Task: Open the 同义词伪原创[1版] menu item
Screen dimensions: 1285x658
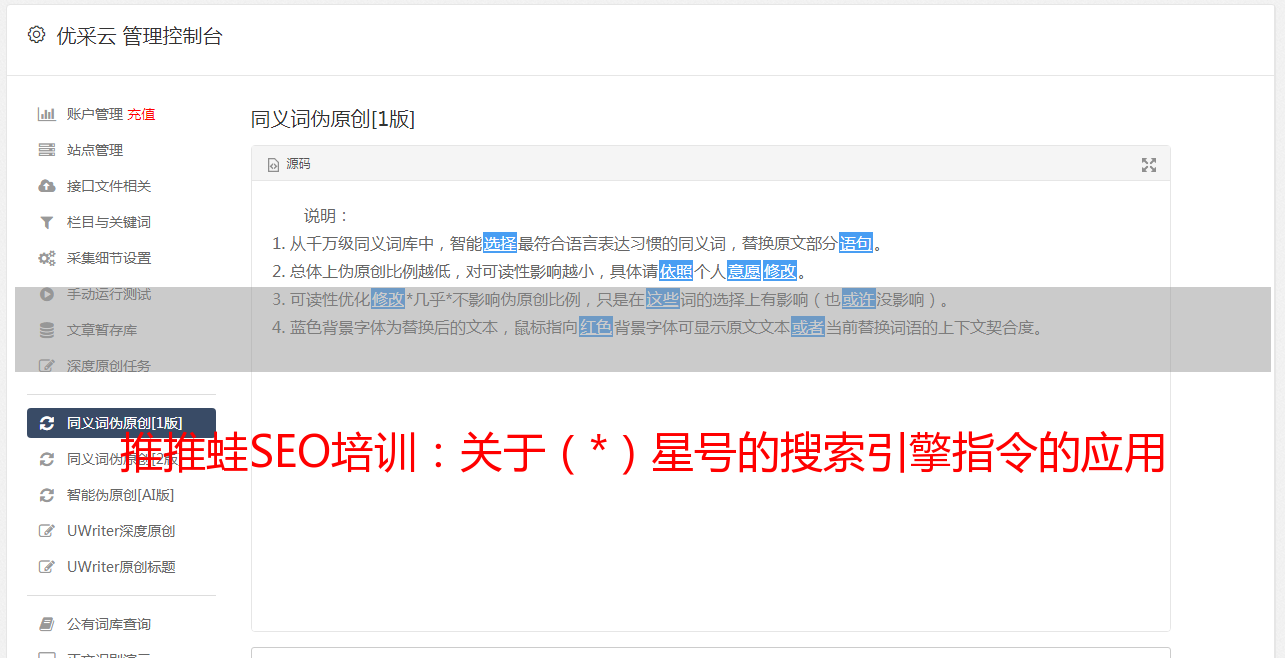Action: pos(121,423)
